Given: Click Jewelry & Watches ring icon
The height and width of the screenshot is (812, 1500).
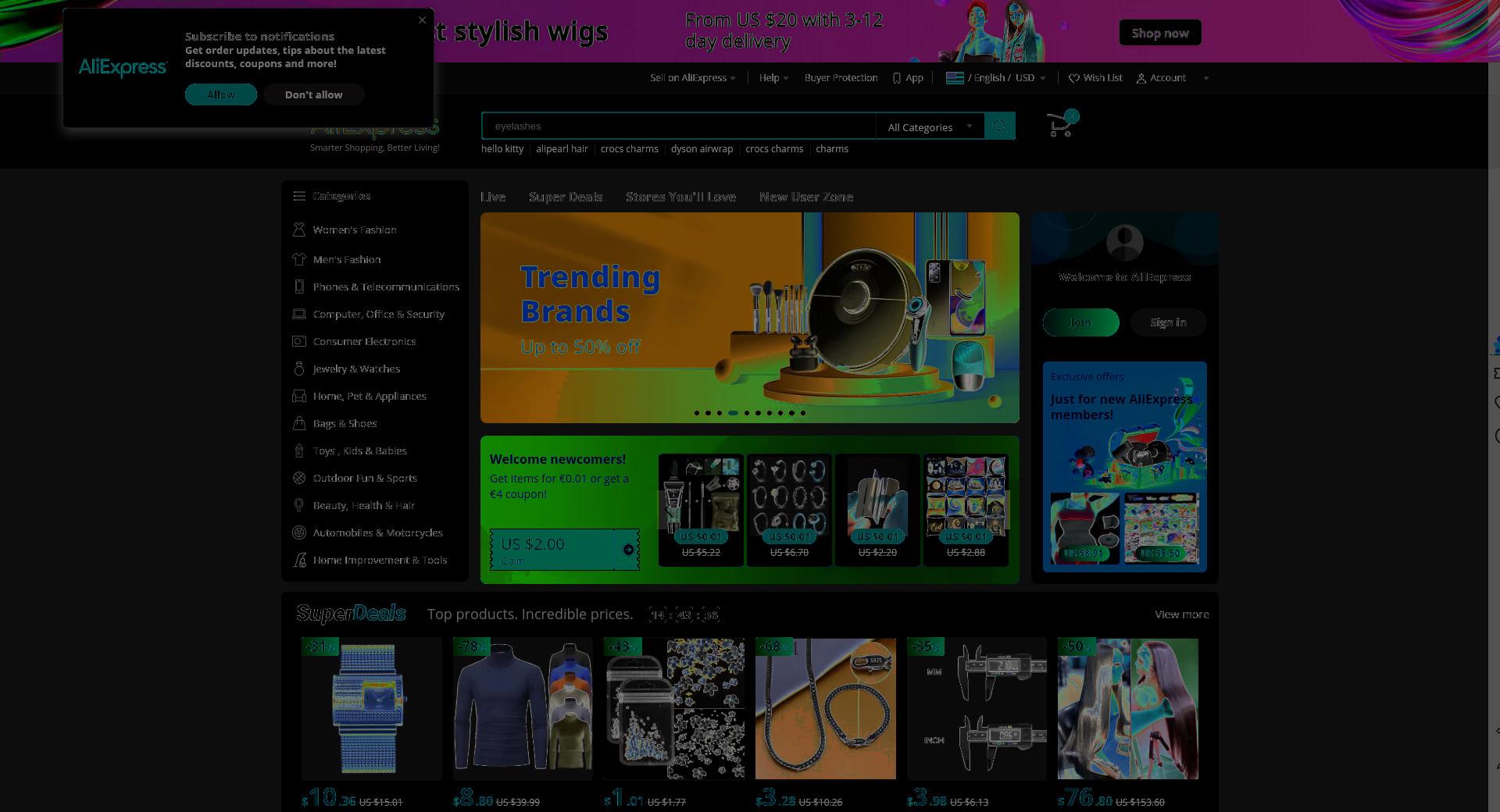Looking at the screenshot, I should point(298,369).
